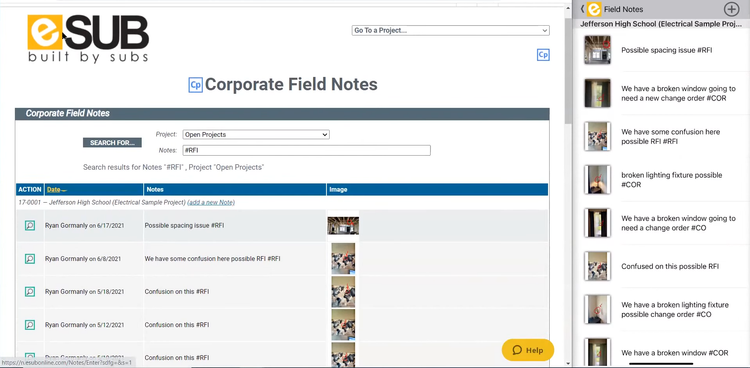Click 'Ryan Gormanly on 5/18/2021' cell
The image size is (750, 368).
84,291
